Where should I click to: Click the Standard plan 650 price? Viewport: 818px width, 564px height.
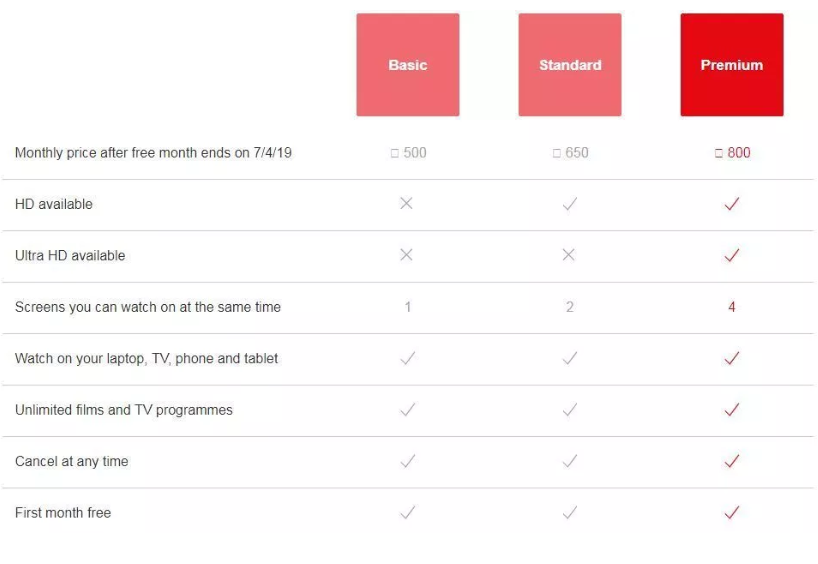(571, 153)
